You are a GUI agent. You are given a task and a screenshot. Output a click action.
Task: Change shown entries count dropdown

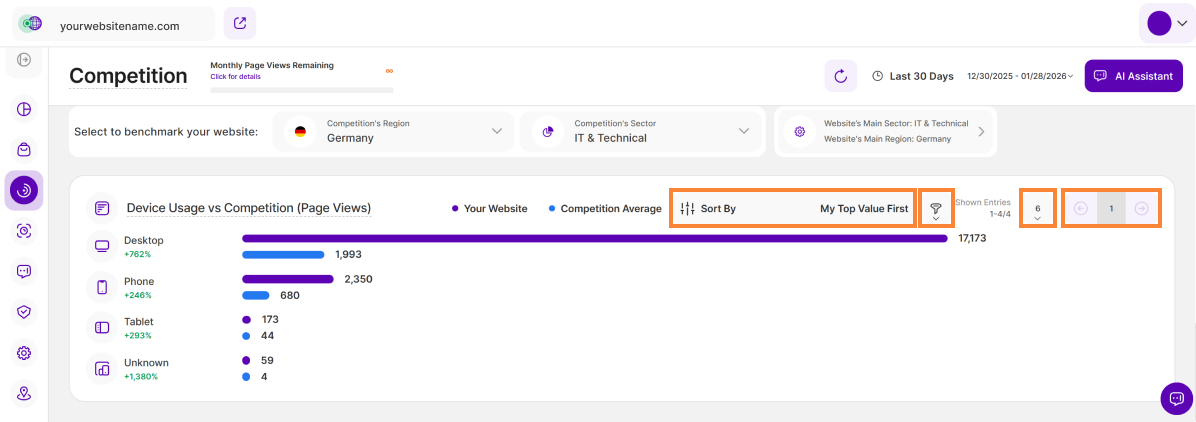(x=1037, y=210)
